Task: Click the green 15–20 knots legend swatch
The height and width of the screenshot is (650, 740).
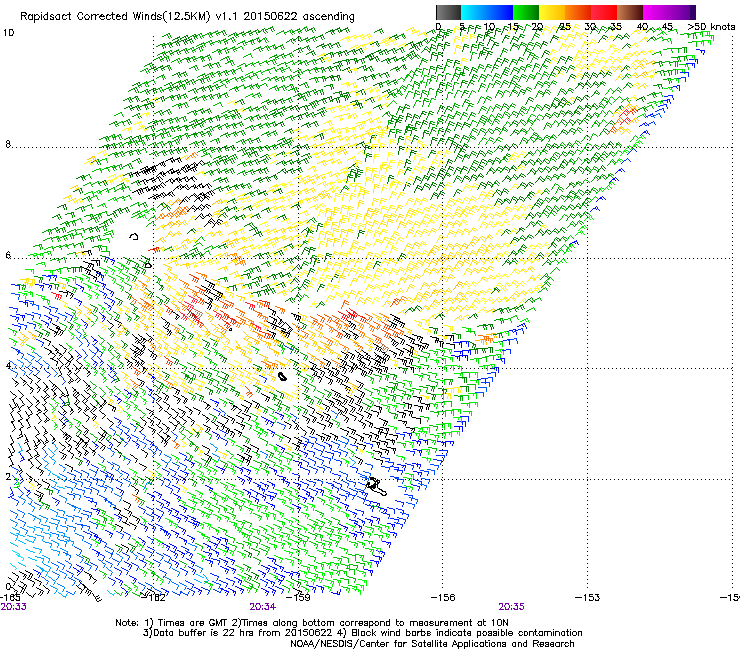Action: click(526, 12)
